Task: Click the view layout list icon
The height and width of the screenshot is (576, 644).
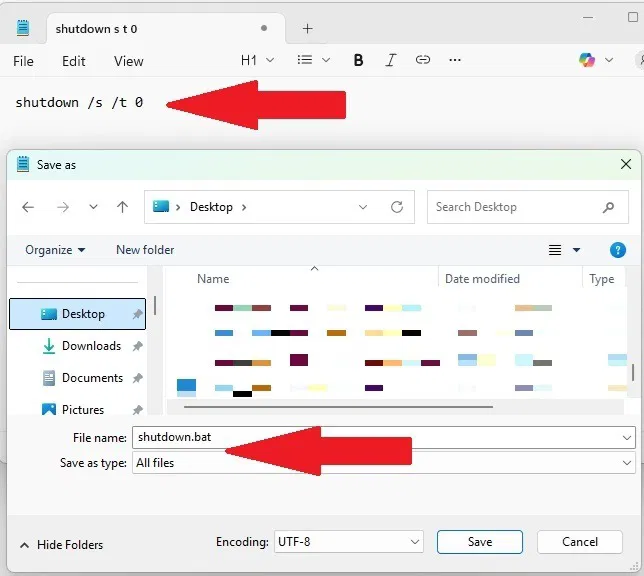Action: (x=555, y=250)
